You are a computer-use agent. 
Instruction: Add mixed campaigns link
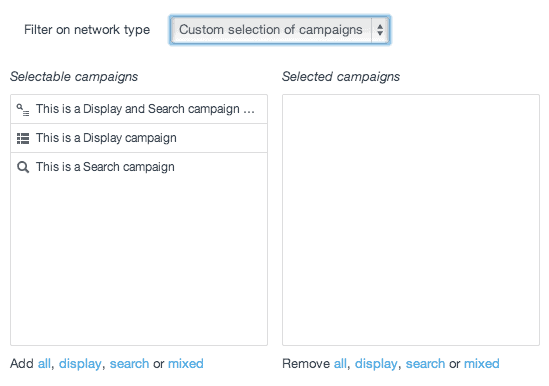(186, 364)
